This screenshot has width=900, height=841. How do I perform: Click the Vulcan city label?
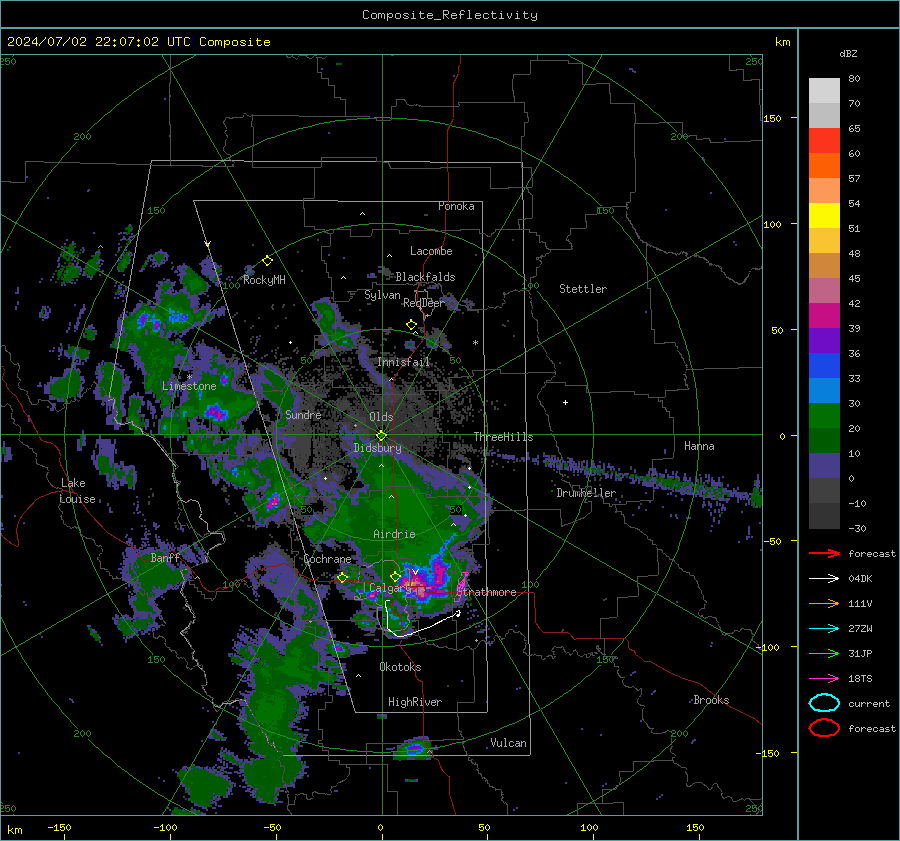tap(509, 743)
